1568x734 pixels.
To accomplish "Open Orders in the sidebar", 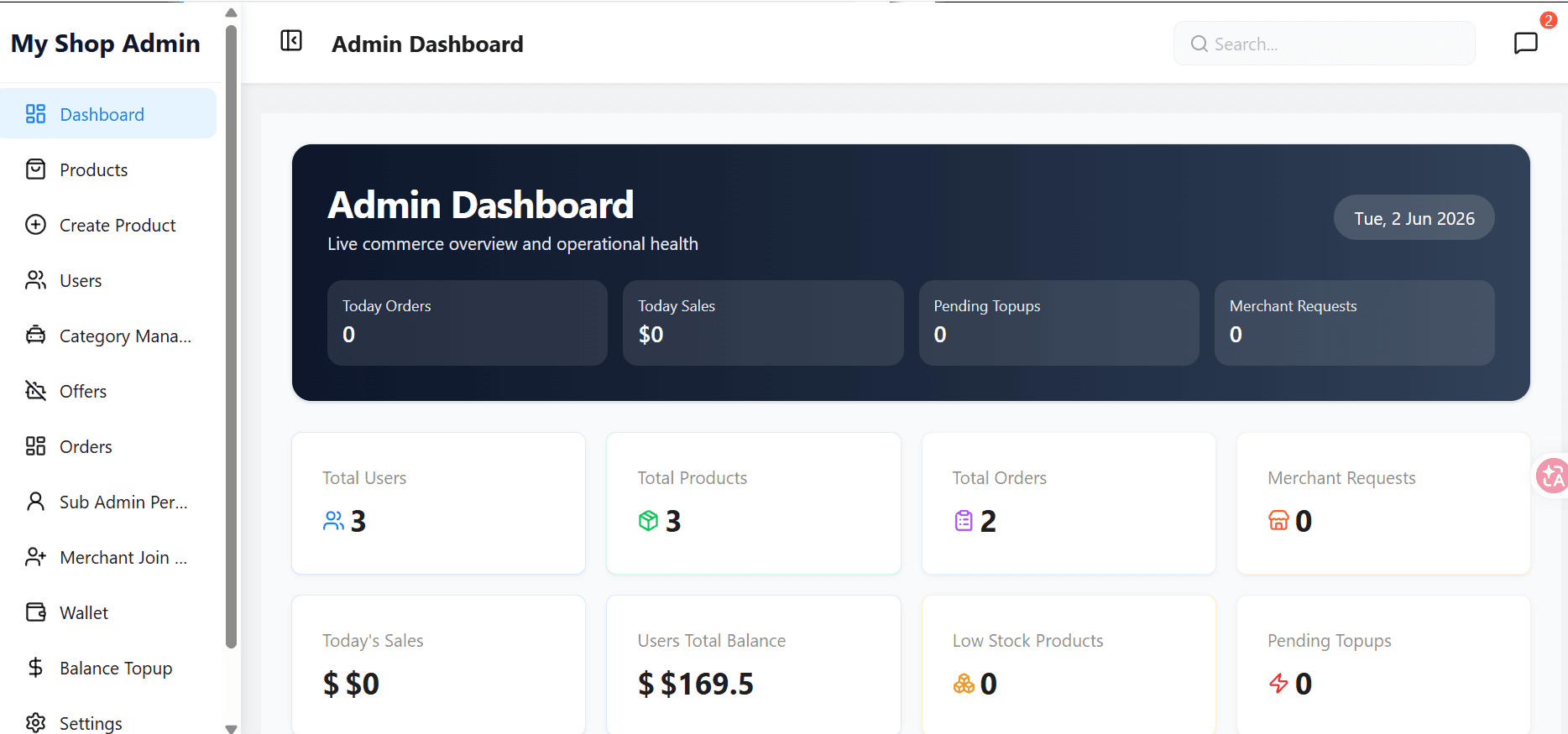I will pyautogui.click(x=108, y=446).
